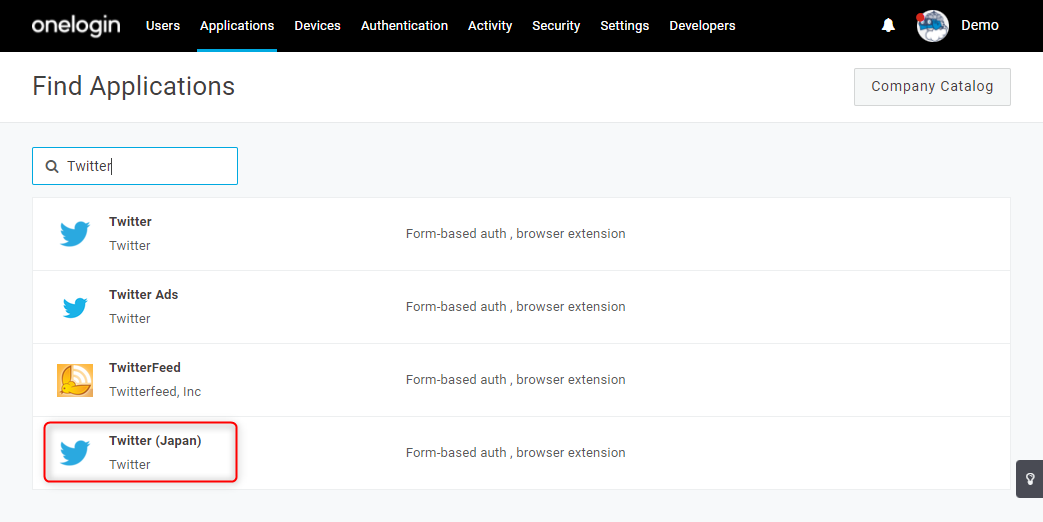The width and height of the screenshot is (1043, 522).
Task: Click auth type text in Twitter (Japan) row
Action: (516, 453)
